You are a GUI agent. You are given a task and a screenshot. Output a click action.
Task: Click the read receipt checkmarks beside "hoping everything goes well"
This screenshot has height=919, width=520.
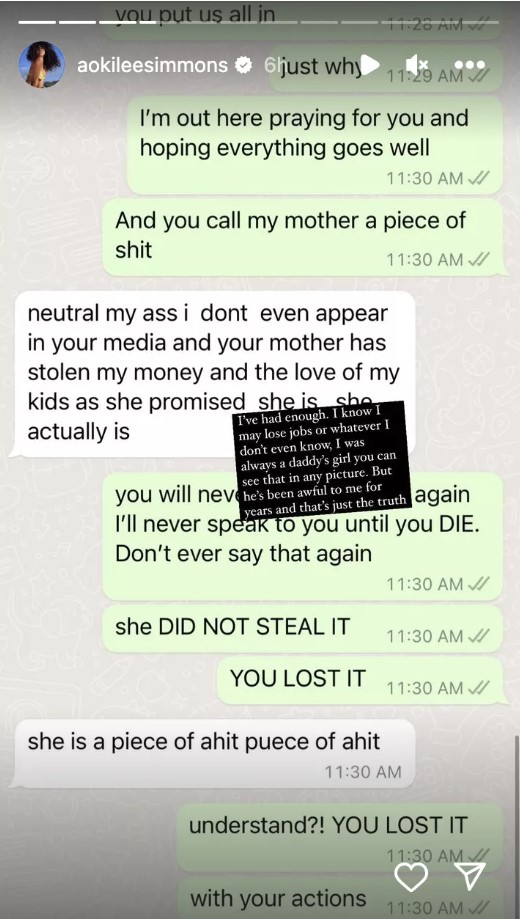478,179
